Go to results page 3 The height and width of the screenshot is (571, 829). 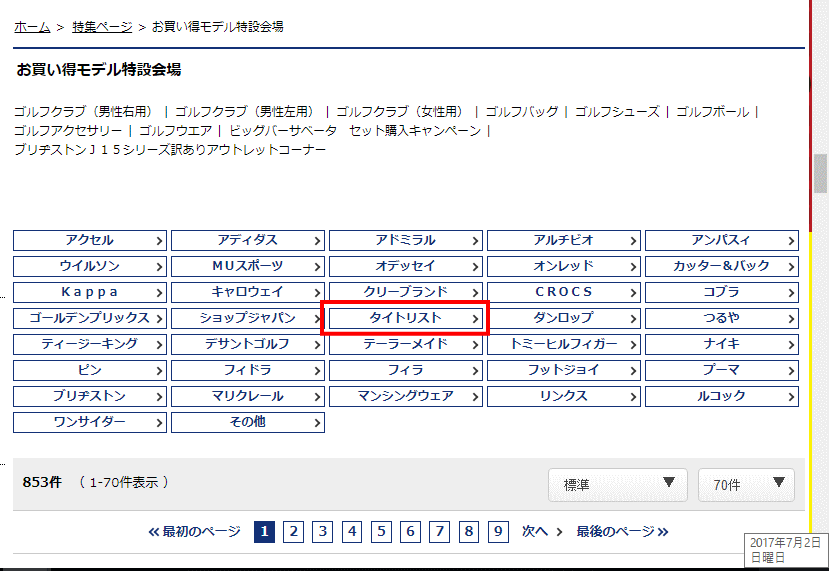(x=323, y=531)
